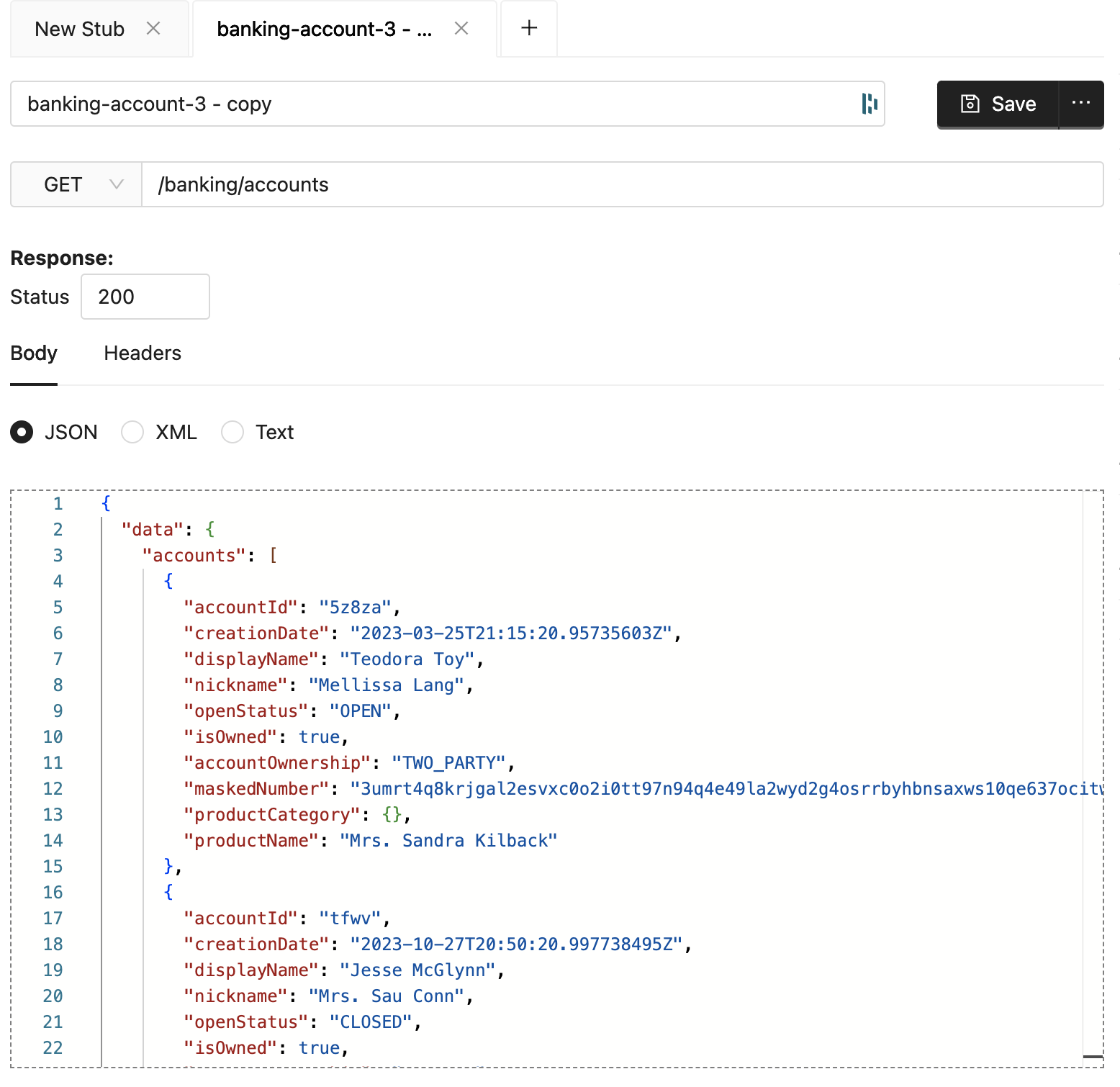This screenshot has width=1120, height=1087.
Task: Click the openStatus value "OPEN"
Action: [360, 711]
